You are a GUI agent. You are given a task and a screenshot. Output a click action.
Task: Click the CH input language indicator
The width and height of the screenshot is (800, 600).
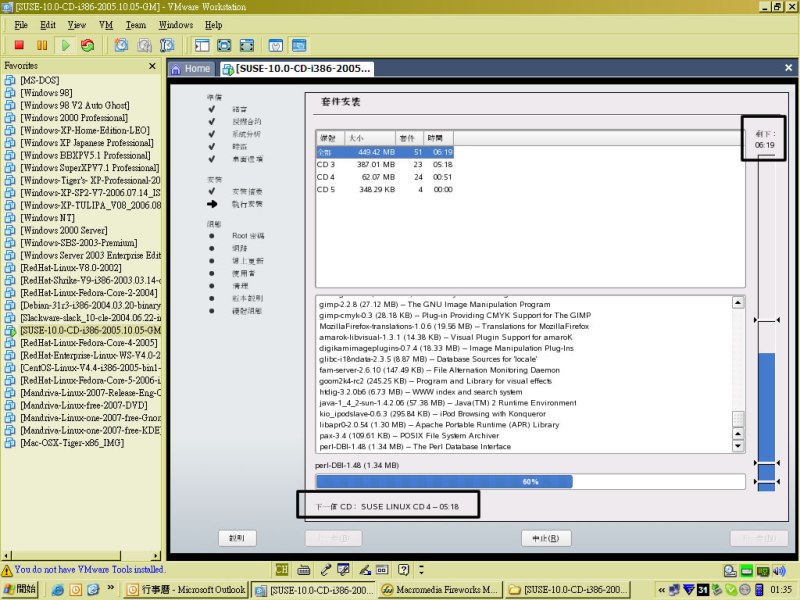[x=282, y=569]
